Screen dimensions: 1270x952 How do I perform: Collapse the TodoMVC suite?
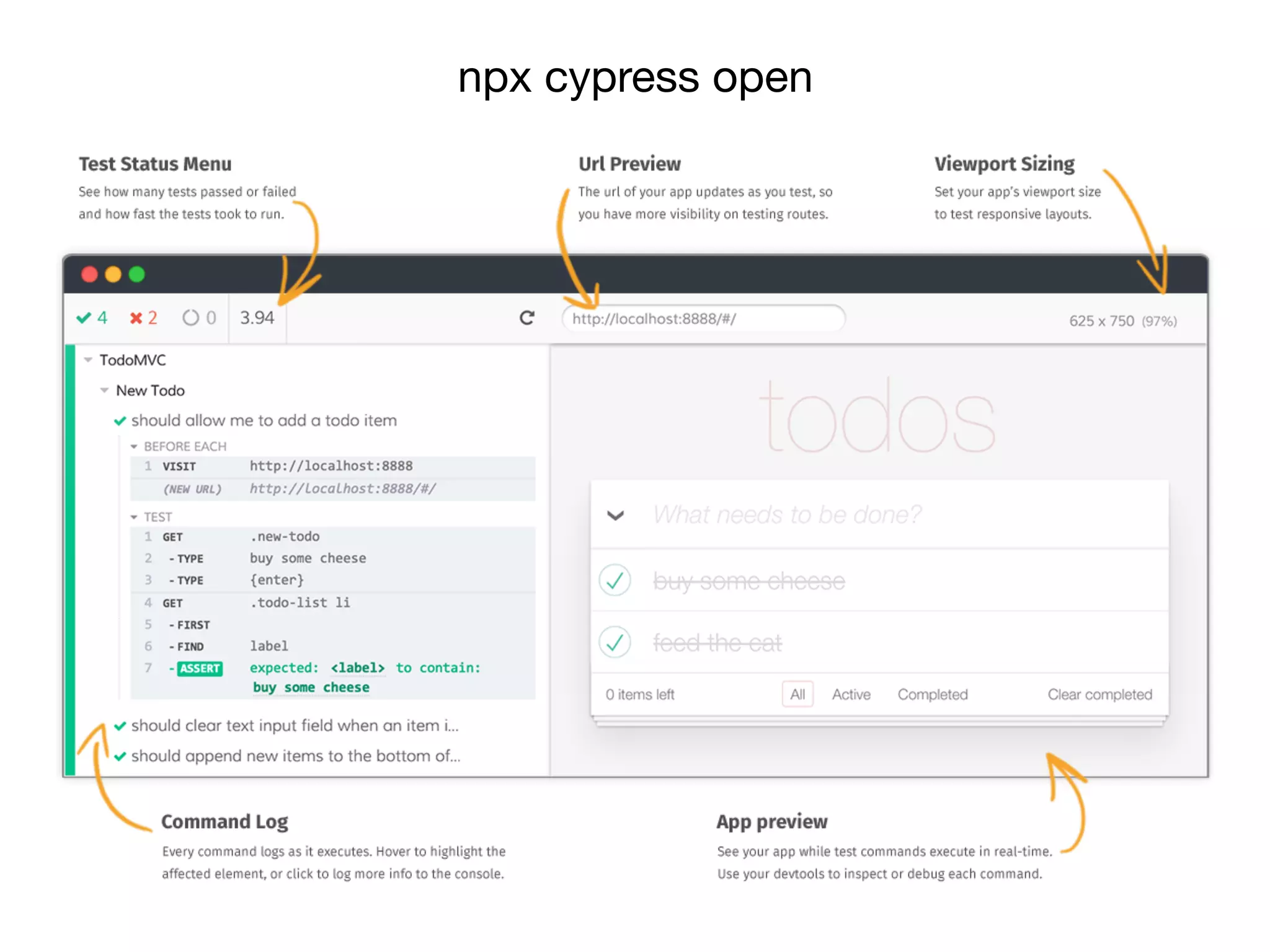point(88,360)
